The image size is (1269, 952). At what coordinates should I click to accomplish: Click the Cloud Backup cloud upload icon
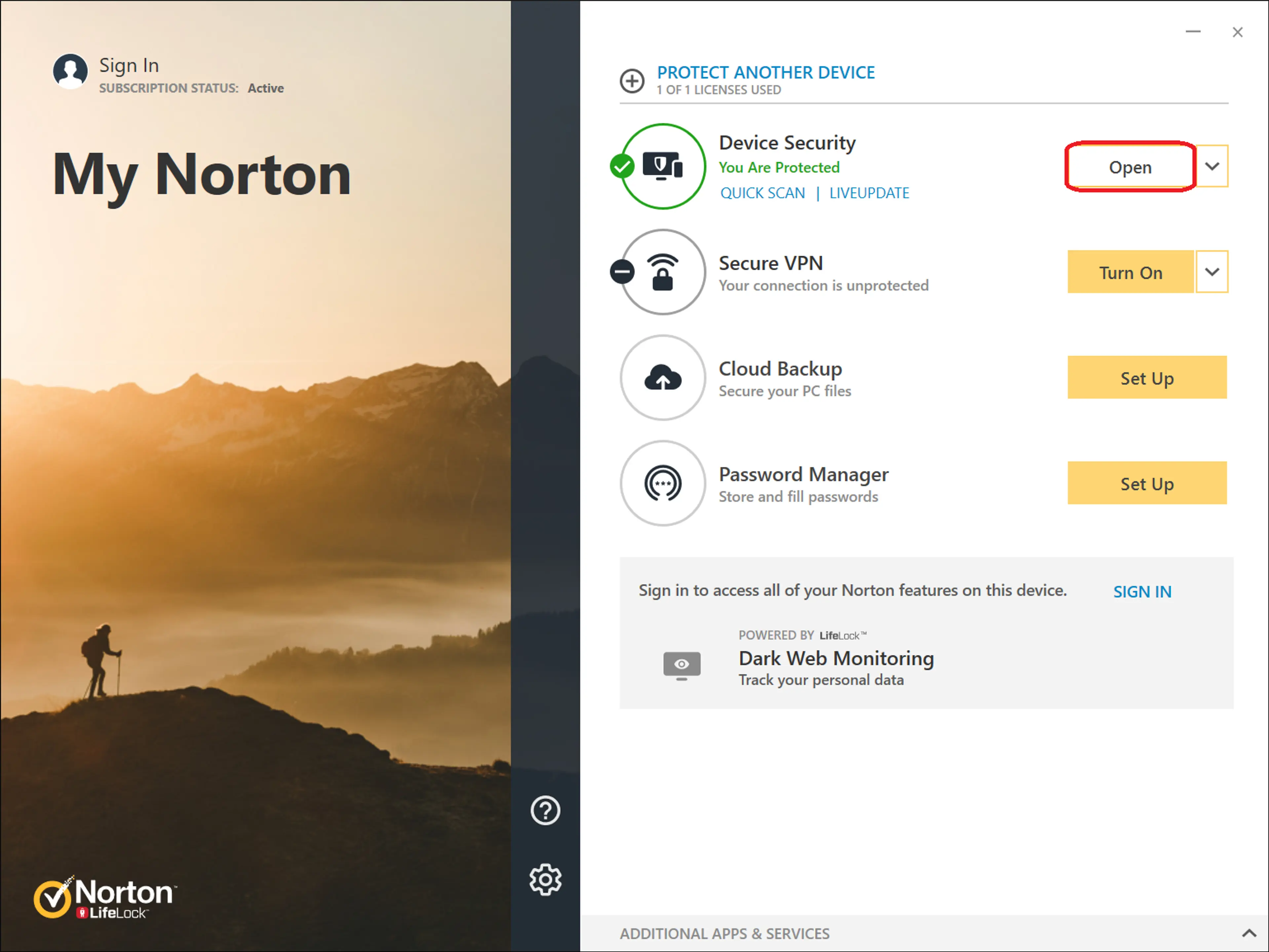663,377
